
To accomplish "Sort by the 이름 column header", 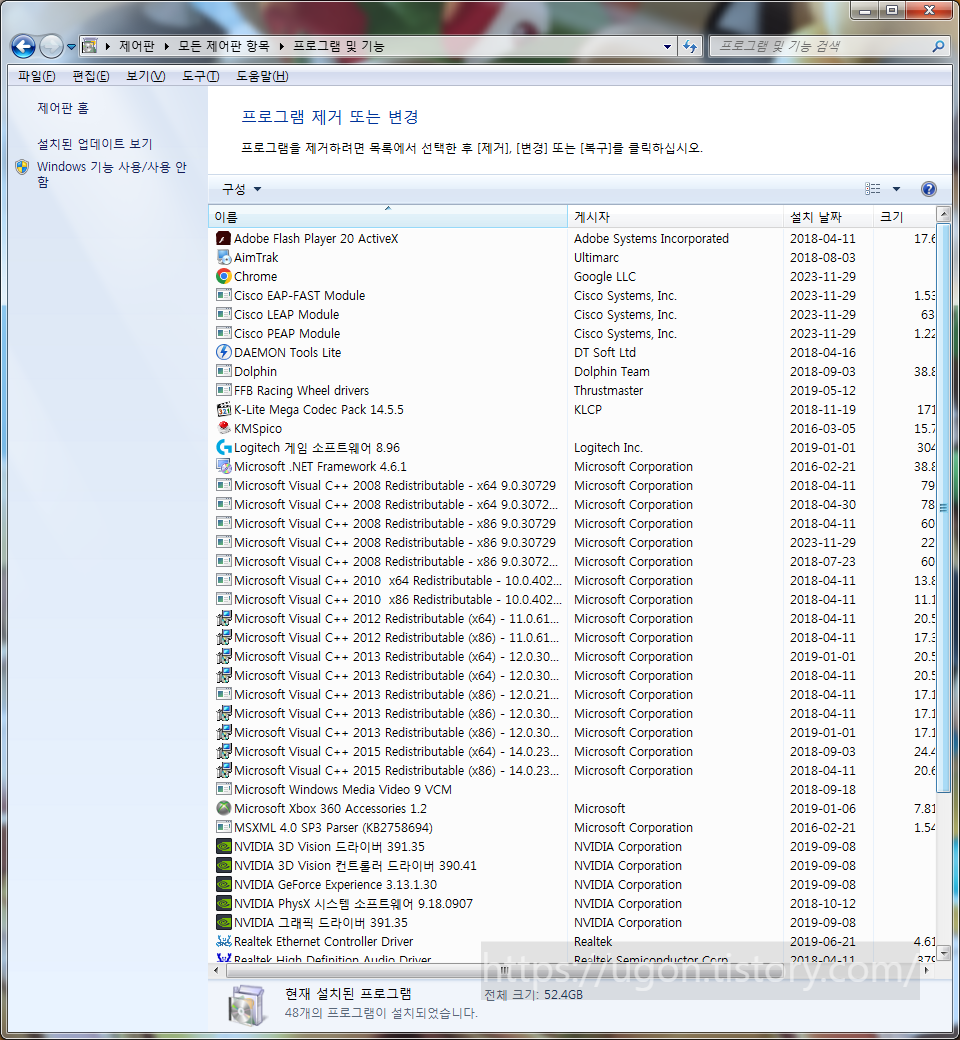I will click(x=388, y=217).
